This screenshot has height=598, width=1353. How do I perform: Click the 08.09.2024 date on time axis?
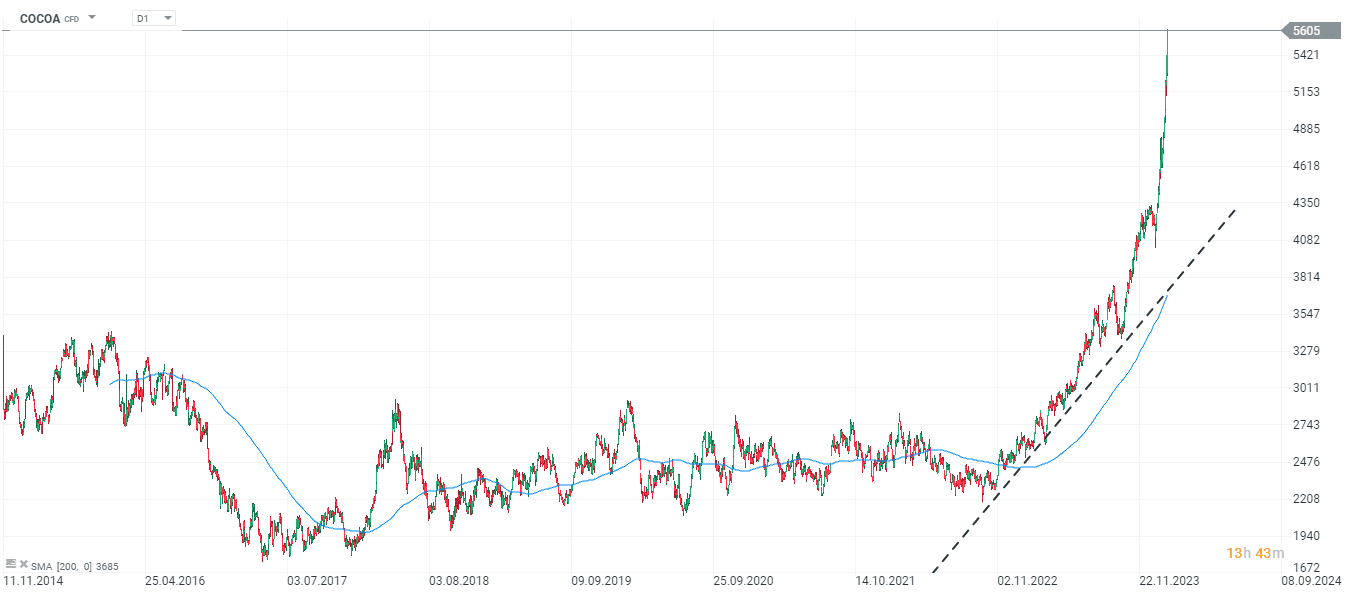pyautogui.click(x=1311, y=580)
